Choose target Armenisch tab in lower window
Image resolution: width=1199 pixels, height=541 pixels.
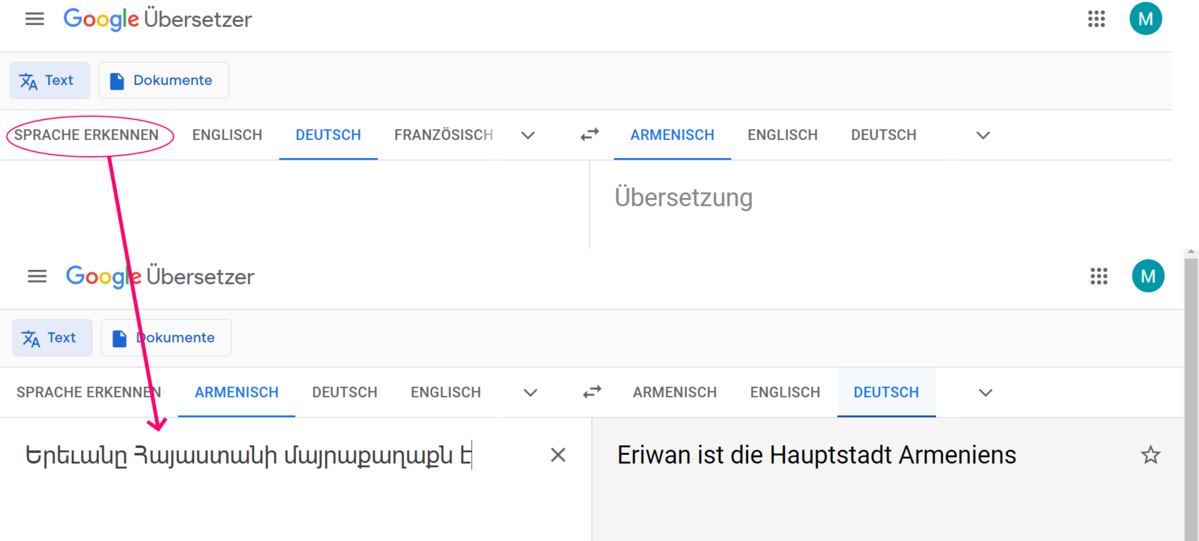click(x=674, y=393)
